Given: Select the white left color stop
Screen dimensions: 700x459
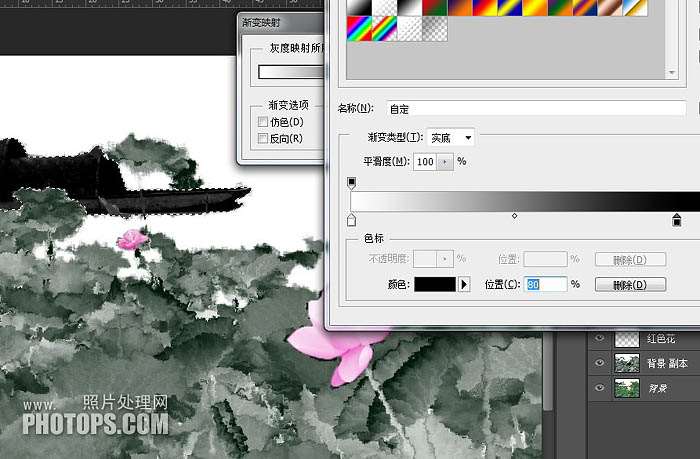Looking at the screenshot, I should pos(351,220).
